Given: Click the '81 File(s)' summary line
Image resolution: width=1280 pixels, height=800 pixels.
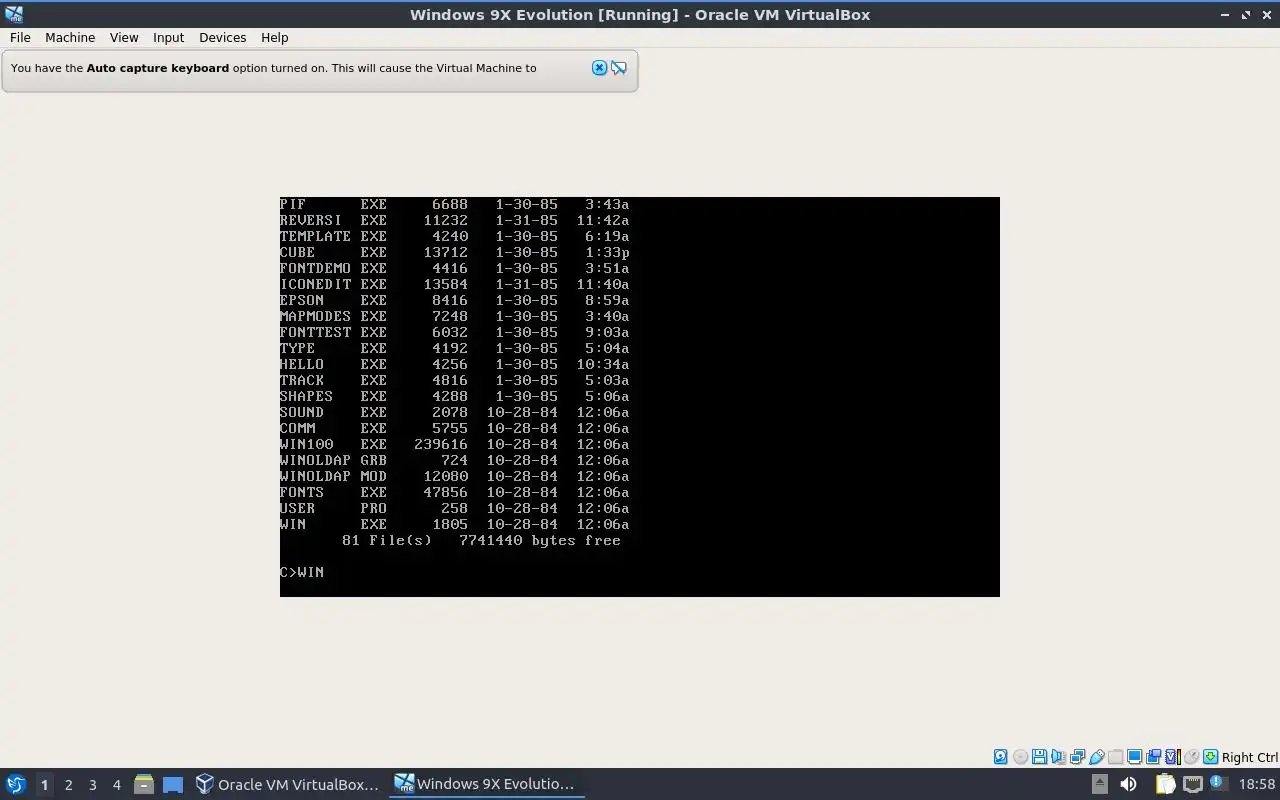Looking at the screenshot, I should [481, 540].
